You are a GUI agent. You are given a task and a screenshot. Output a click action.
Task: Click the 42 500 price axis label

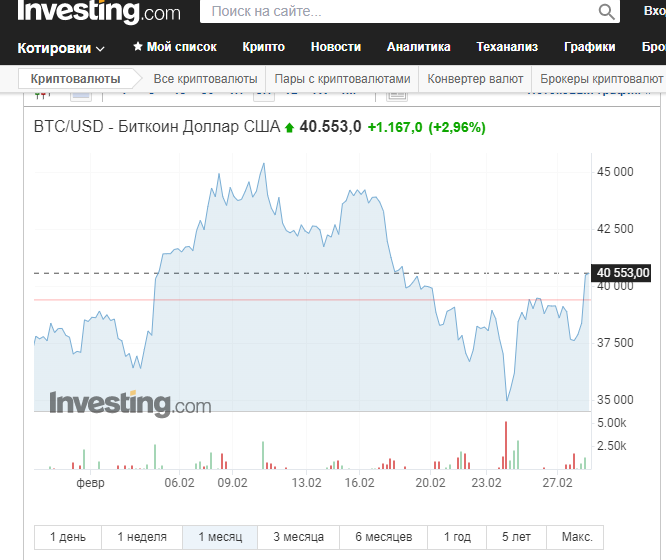tap(615, 229)
